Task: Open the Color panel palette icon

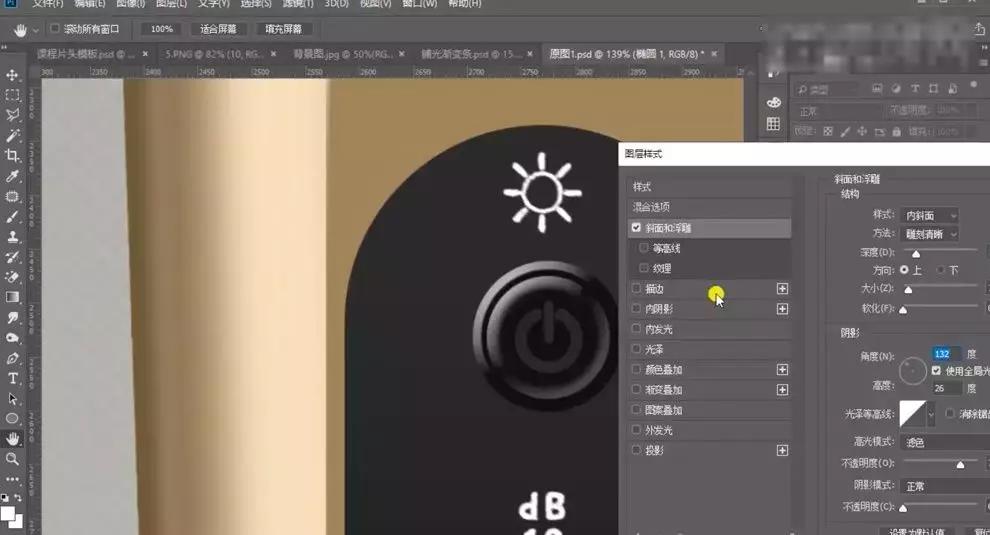Action: pyautogui.click(x=773, y=102)
